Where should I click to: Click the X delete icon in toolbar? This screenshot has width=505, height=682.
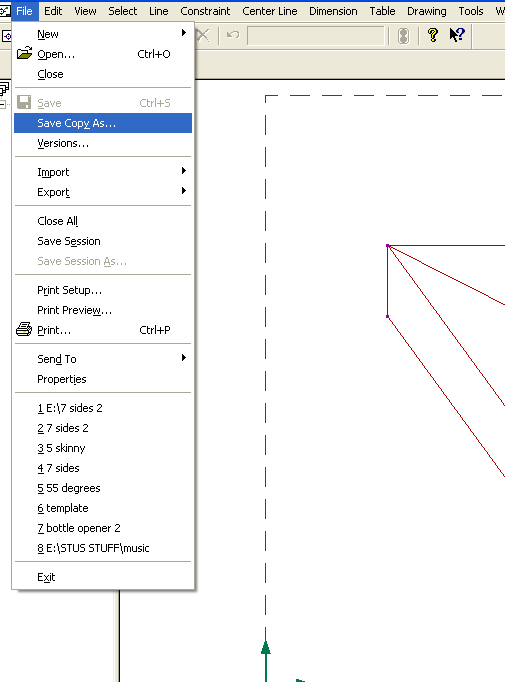(202, 35)
